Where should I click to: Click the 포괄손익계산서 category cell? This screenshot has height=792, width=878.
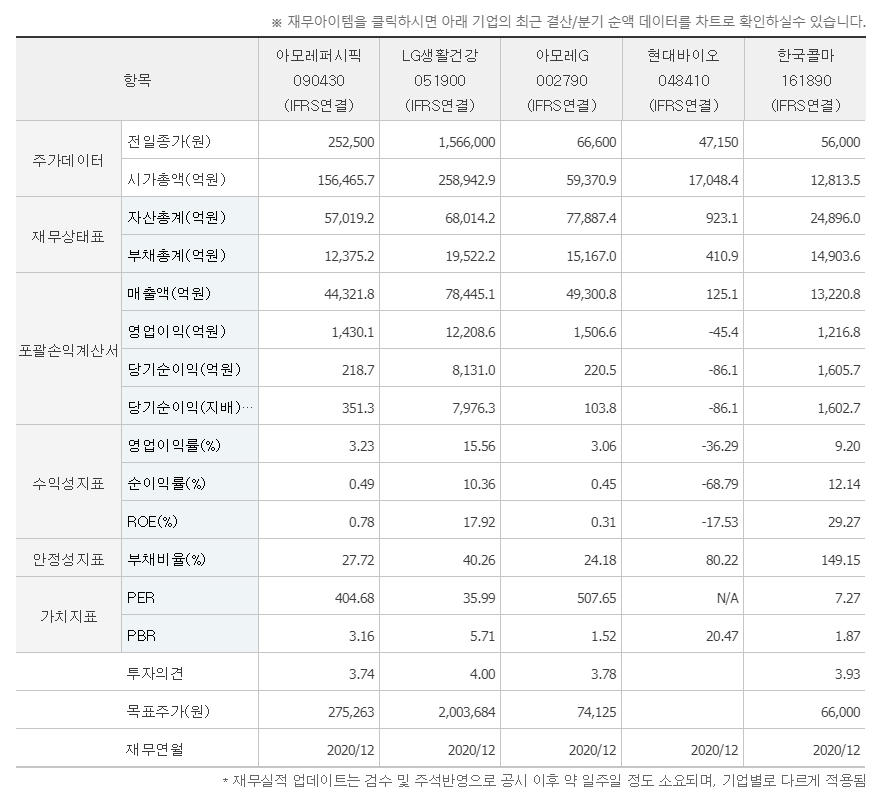[68, 351]
